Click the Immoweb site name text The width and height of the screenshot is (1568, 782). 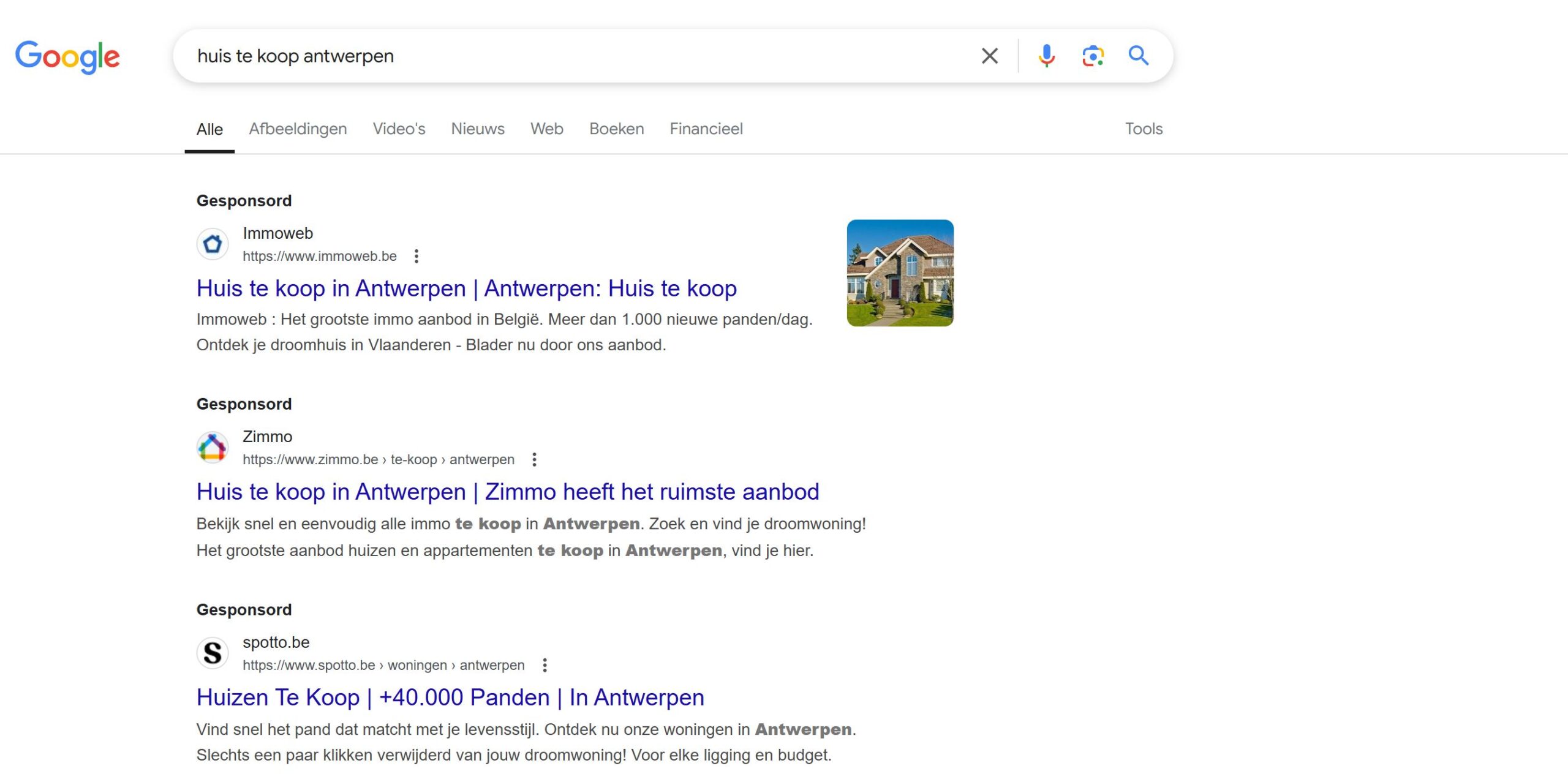pyautogui.click(x=277, y=233)
